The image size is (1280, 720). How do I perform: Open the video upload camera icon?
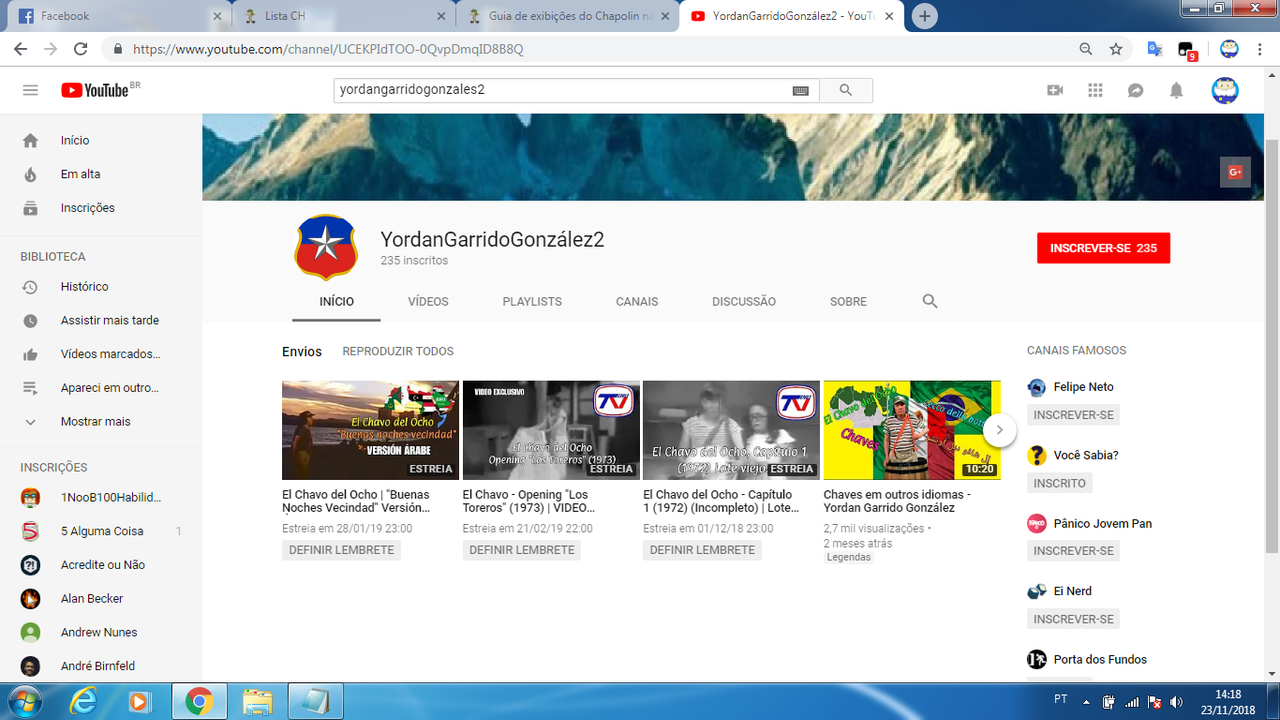[1054, 89]
